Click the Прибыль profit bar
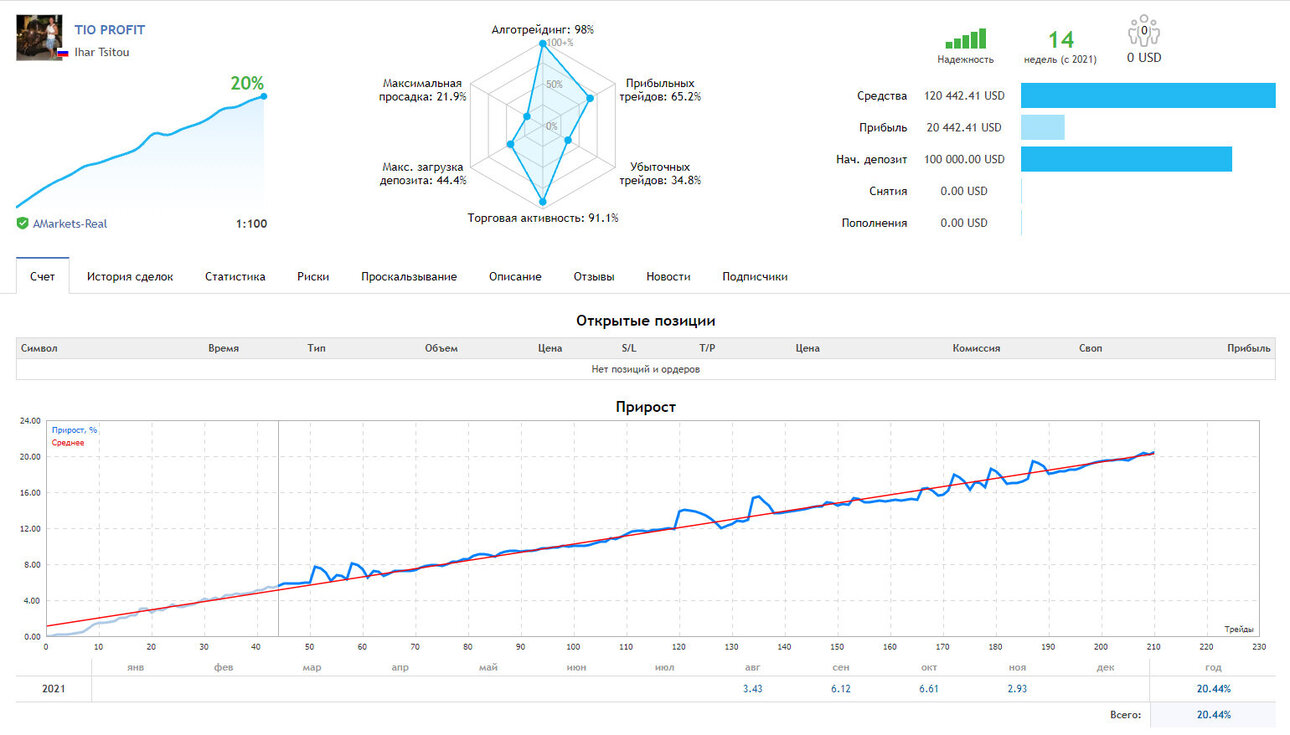The width and height of the screenshot is (1290, 735). pos(1043,127)
